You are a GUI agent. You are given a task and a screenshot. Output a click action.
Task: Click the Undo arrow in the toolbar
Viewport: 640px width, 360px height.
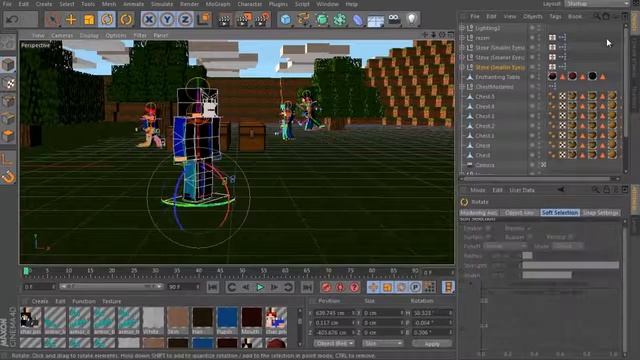(12, 19)
